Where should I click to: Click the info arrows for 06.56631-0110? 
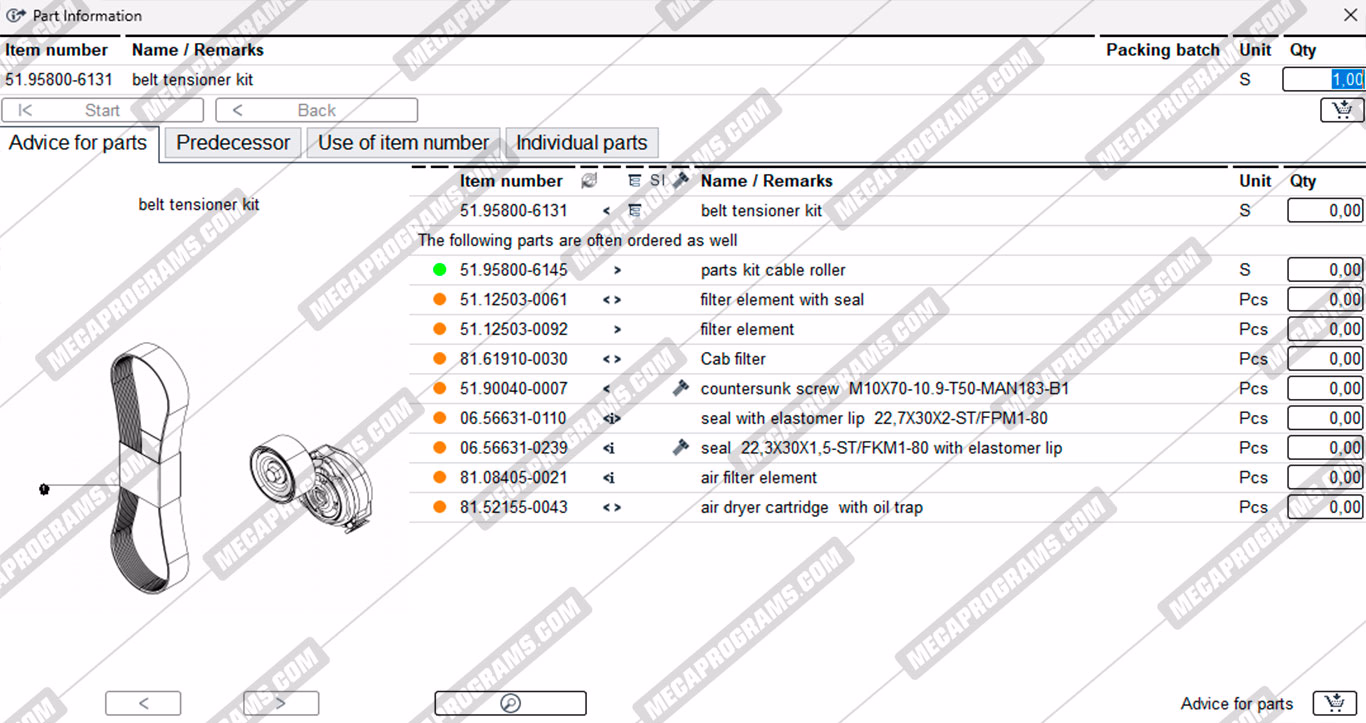pos(612,418)
